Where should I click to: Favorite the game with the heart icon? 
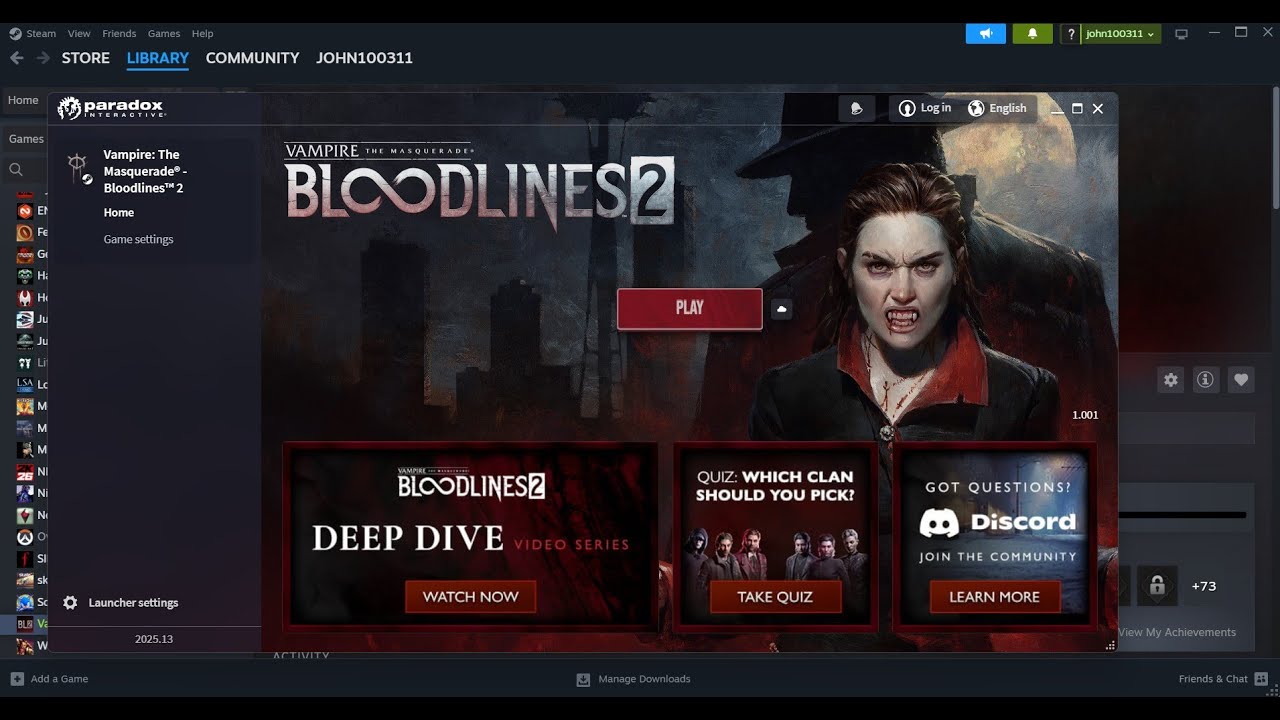click(1241, 380)
